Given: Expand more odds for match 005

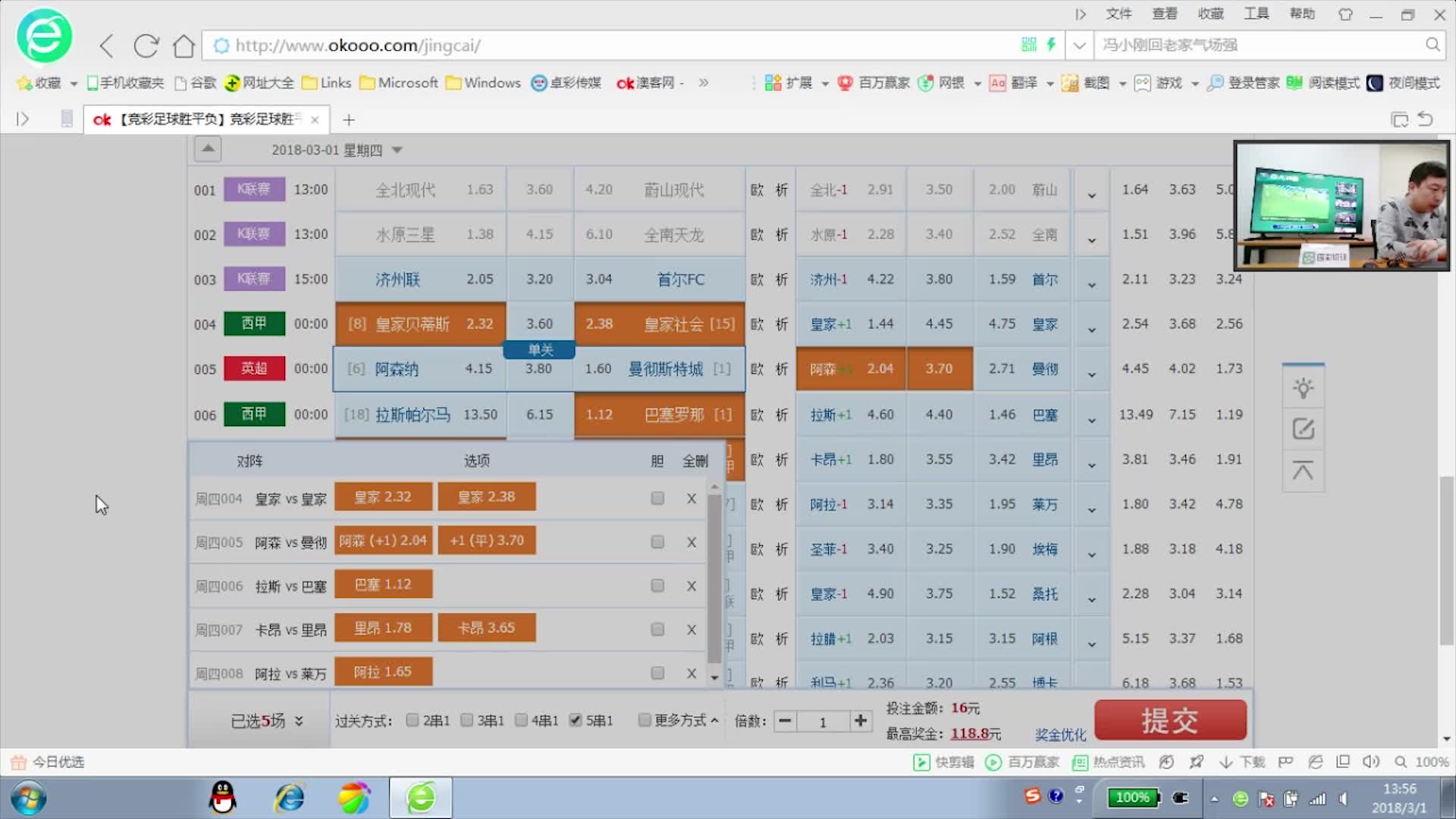Looking at the screenshot, I should 1091,374.
